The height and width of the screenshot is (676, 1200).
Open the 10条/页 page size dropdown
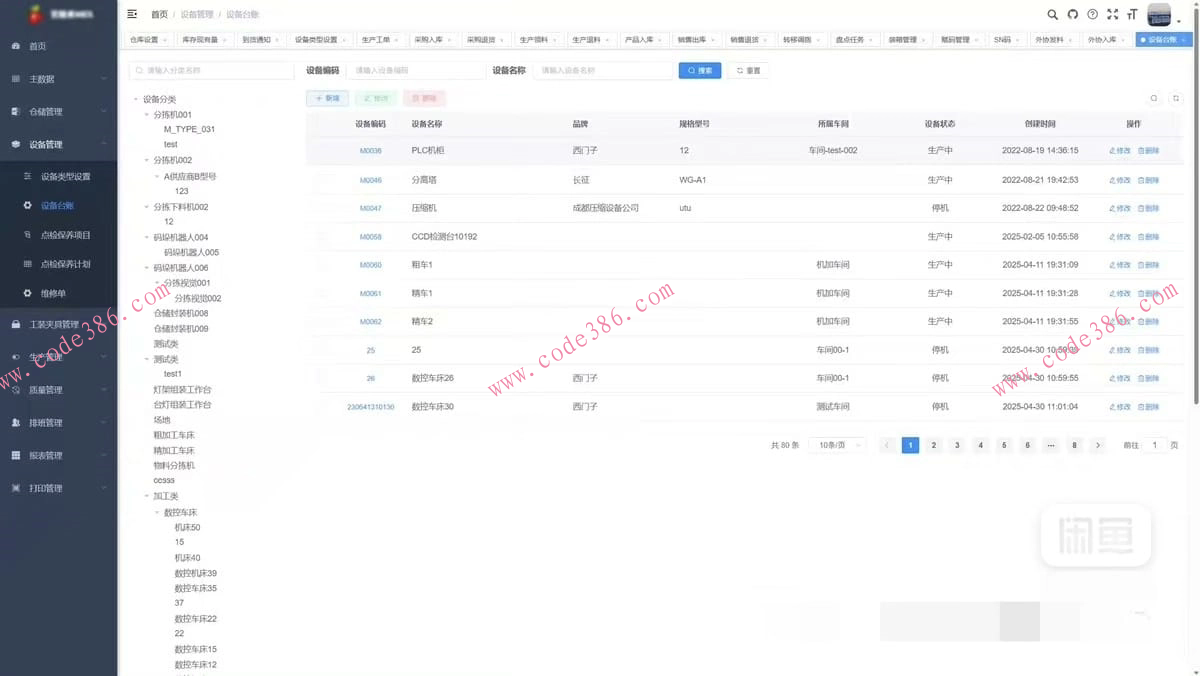[x=838, y=445]
